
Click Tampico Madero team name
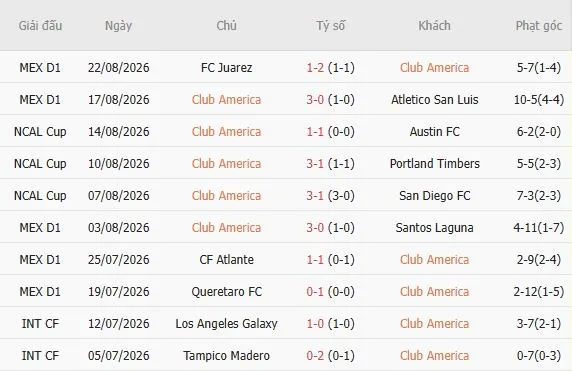tap(226, 356)
